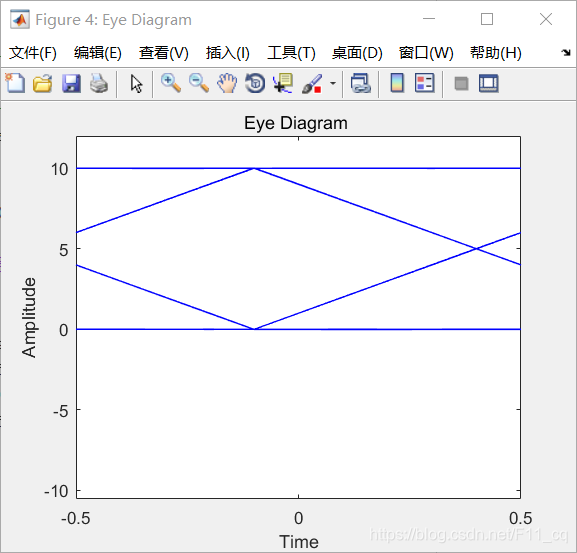This screenshot has height=553, width=577.
Task: Click the y-axis tick label -5
Action: [61, 411]
